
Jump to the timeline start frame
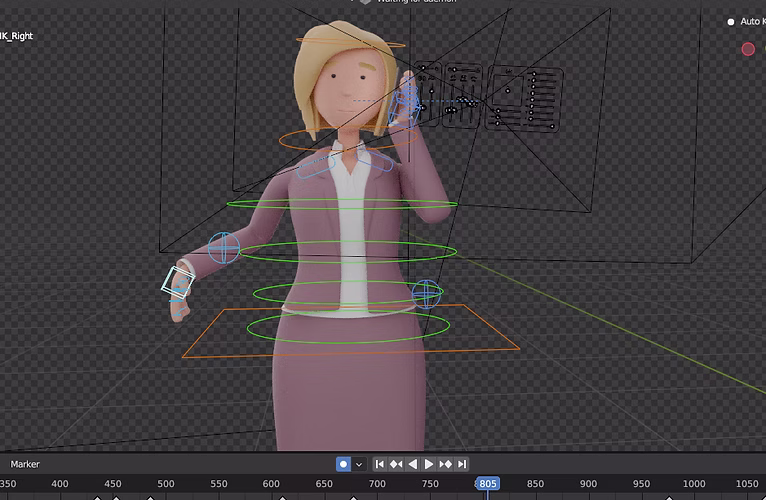pyautogui.click(x=380, y=464)
